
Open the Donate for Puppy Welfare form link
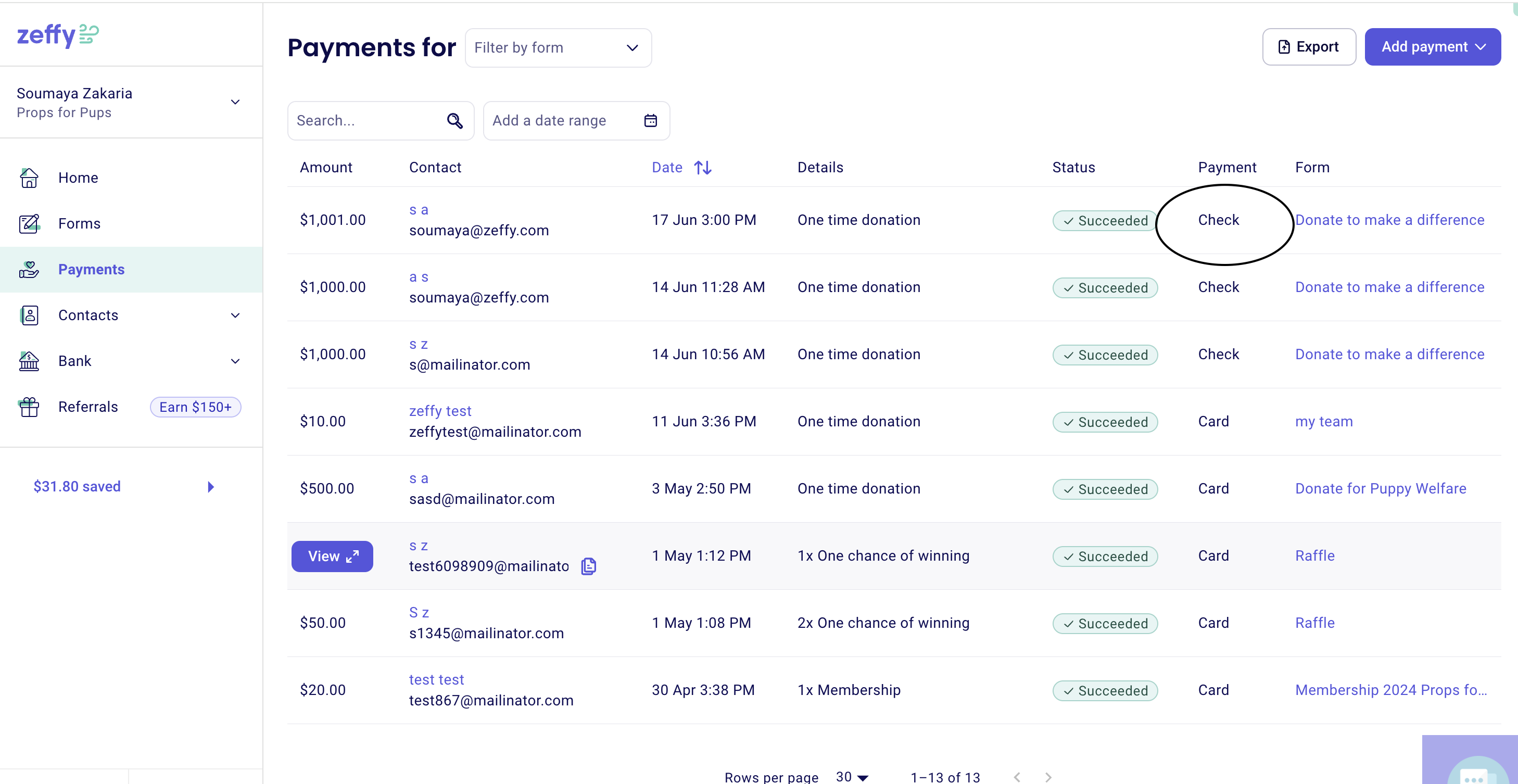tap(1381, 488)
